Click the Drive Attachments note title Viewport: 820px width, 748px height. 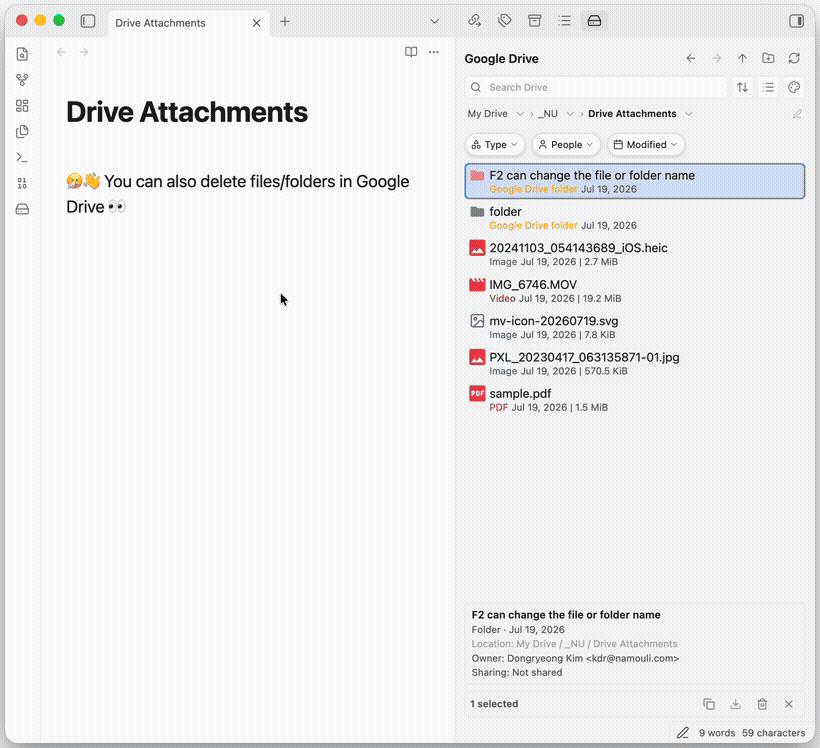point(187,112)
